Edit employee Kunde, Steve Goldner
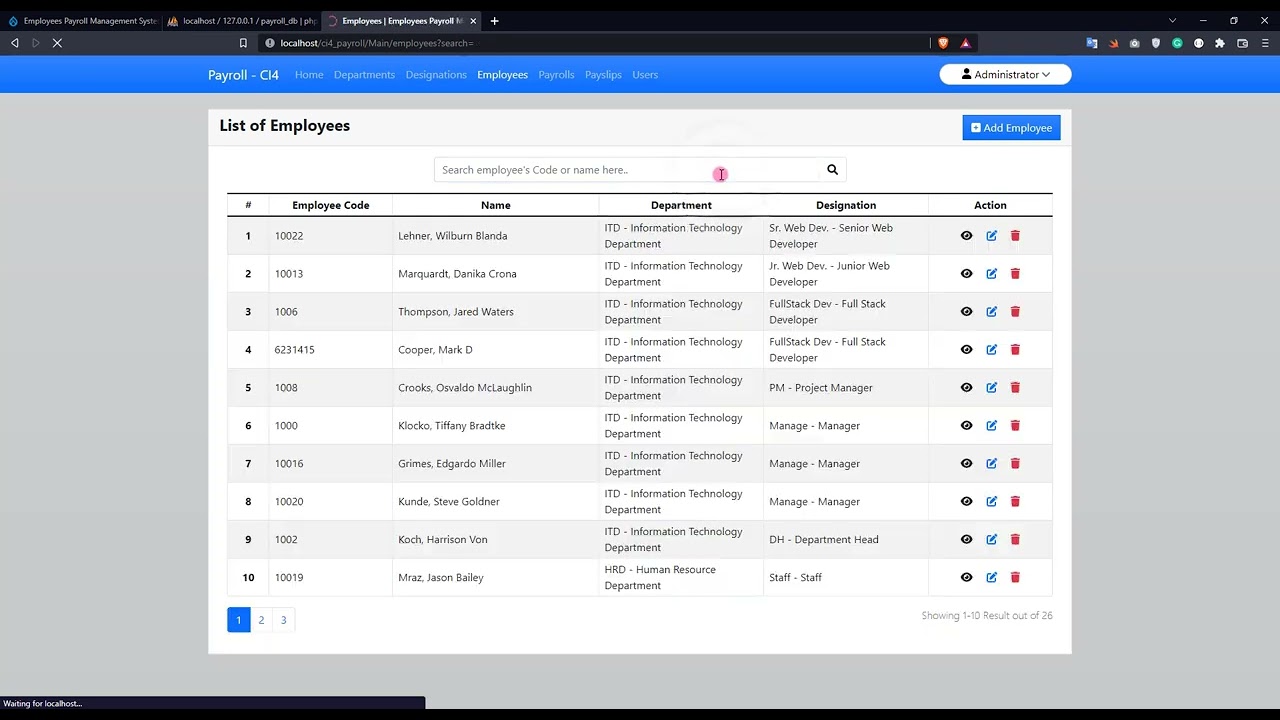 [991, 502]
